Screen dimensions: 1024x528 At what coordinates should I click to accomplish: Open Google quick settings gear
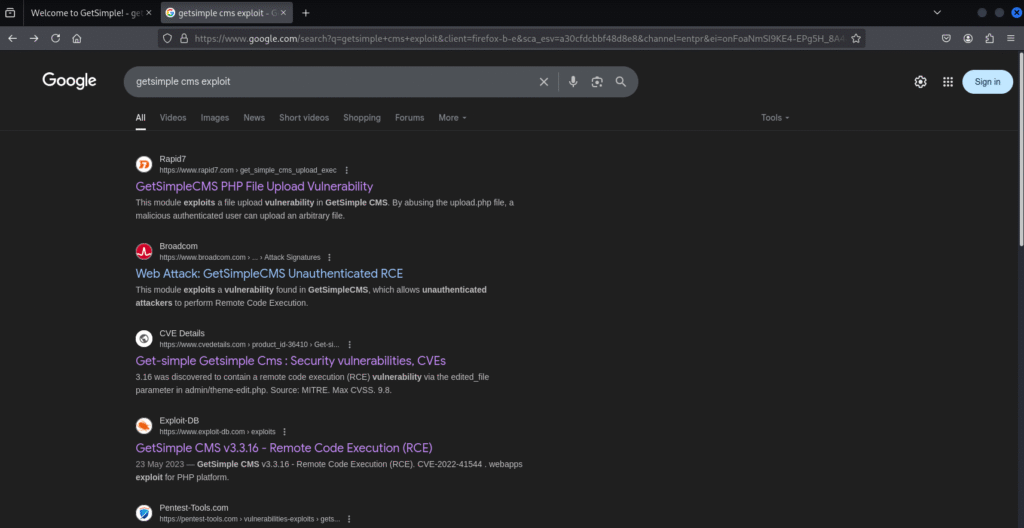click(920, 82)
